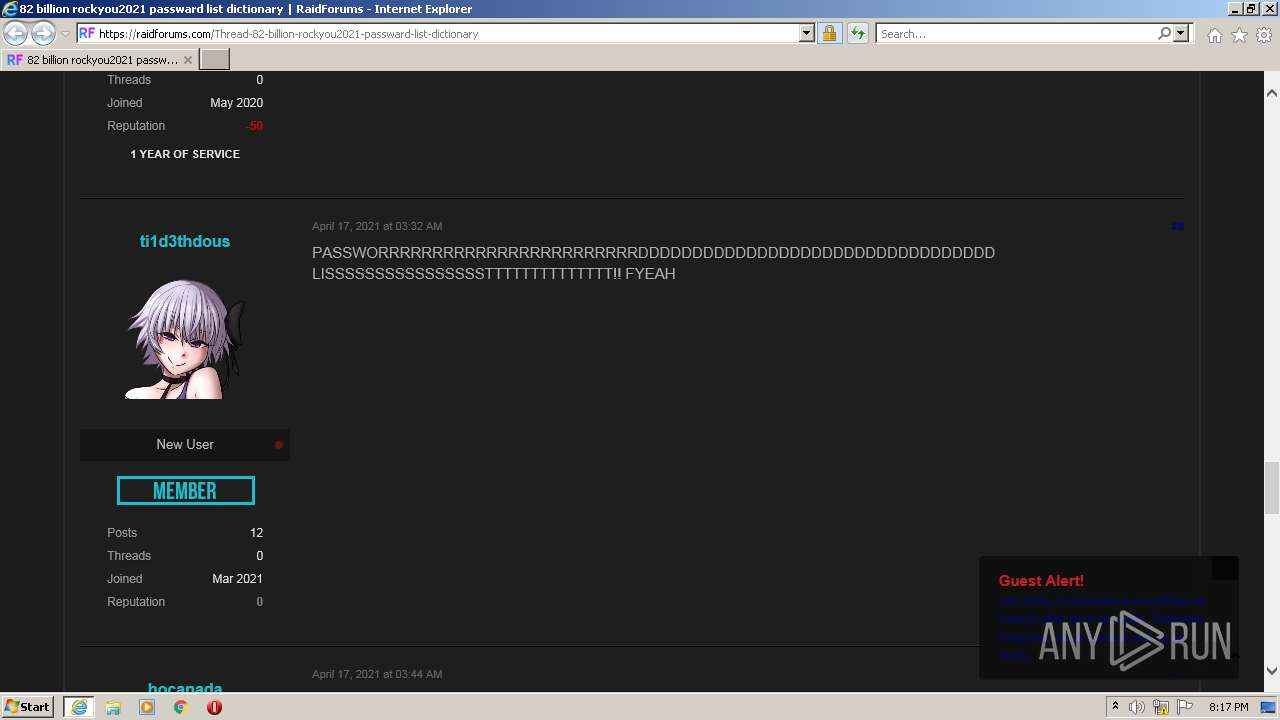
Task: Focus the raidforums URL address field
Action: [447, 33]
